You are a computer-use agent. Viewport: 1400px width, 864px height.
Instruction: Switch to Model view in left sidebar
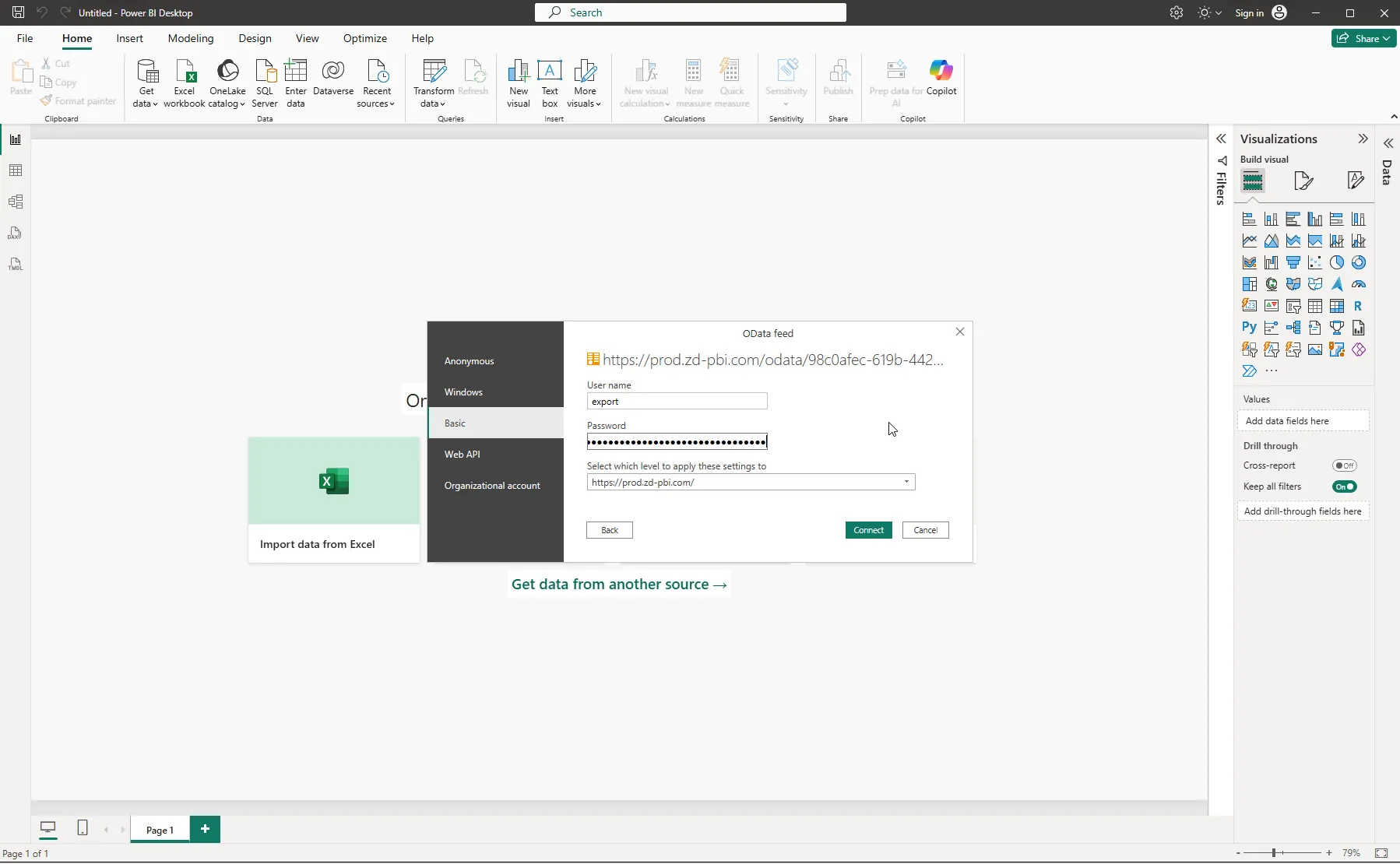click(16, 202)
